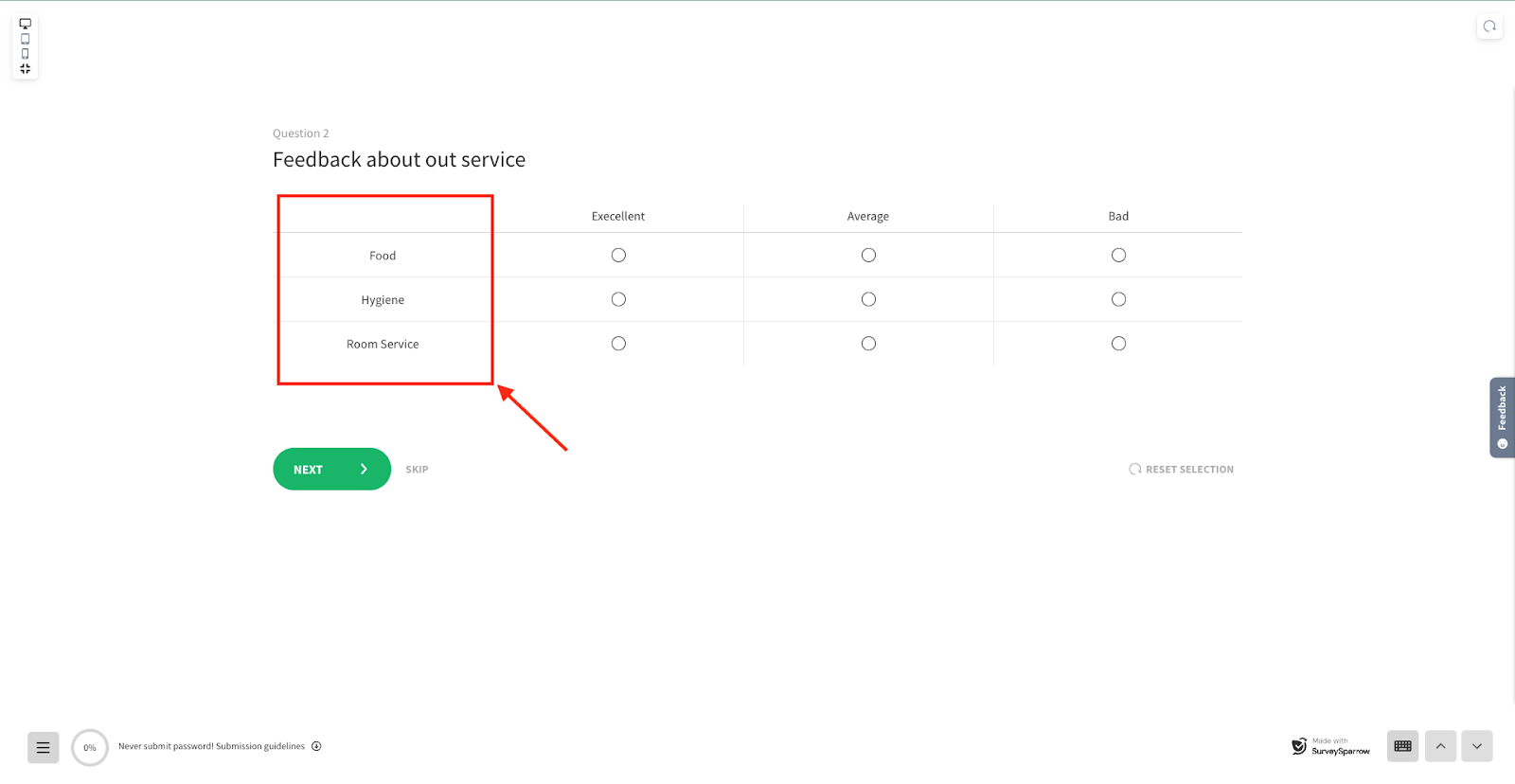Open keyboard shortcuts icon
Screen dimensions: 1515x784
(x=1402, y=746)
